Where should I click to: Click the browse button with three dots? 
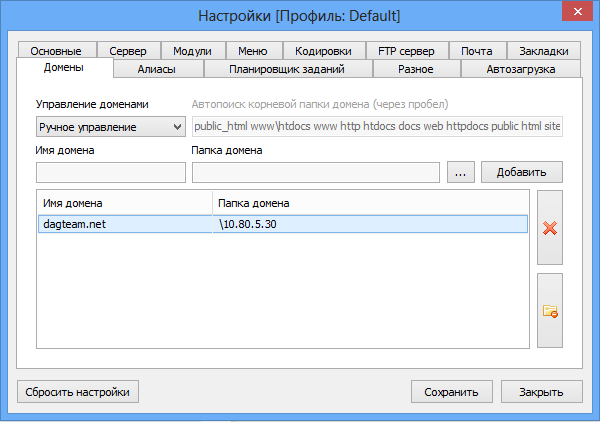(460, 172)
